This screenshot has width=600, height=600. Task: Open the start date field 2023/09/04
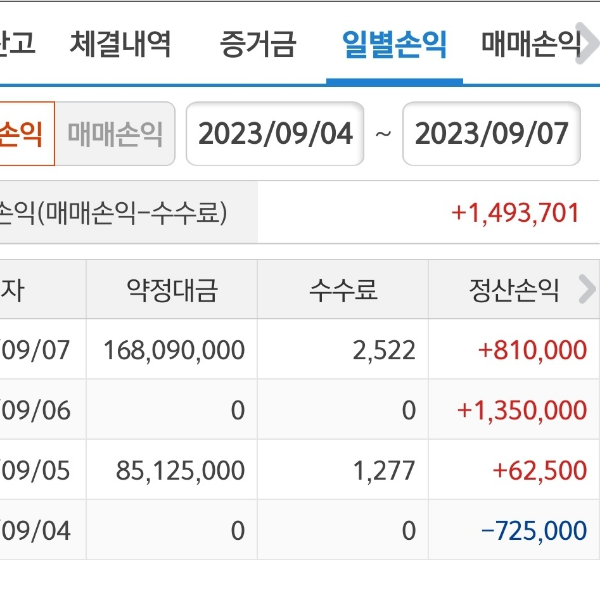coord(275,134)
